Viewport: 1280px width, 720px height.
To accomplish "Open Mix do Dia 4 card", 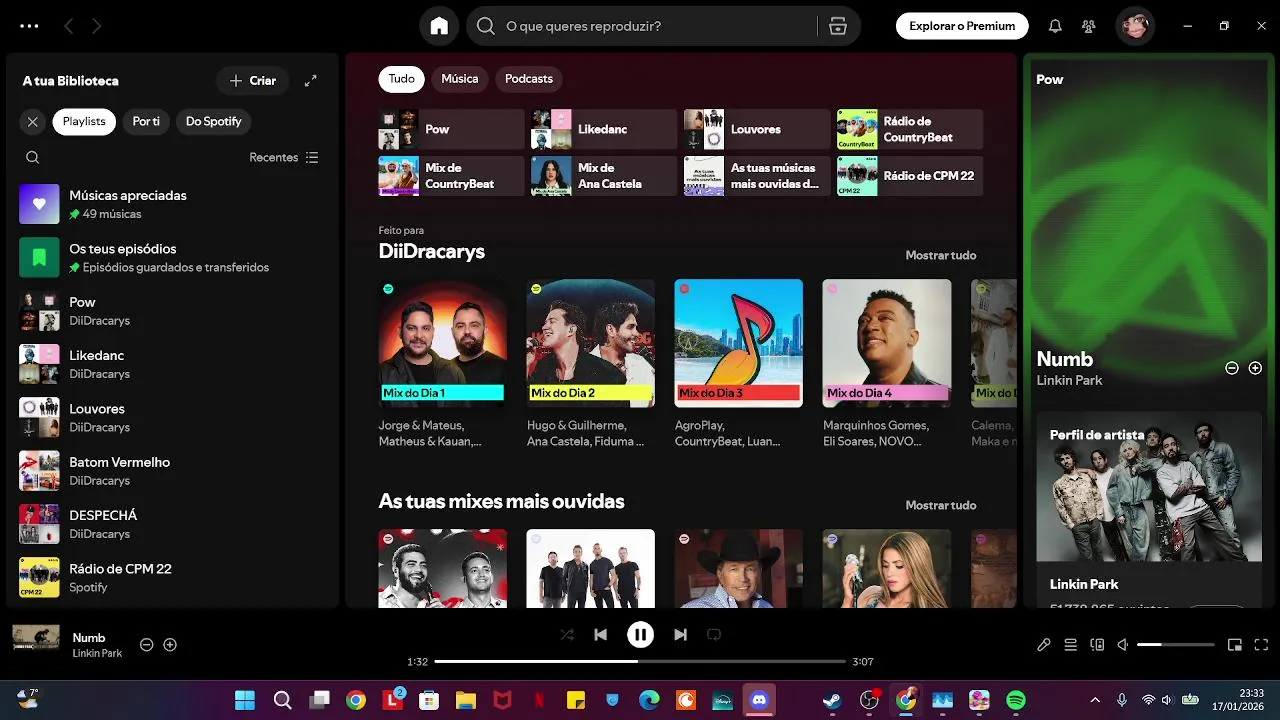I will click(x=887, y=364).
